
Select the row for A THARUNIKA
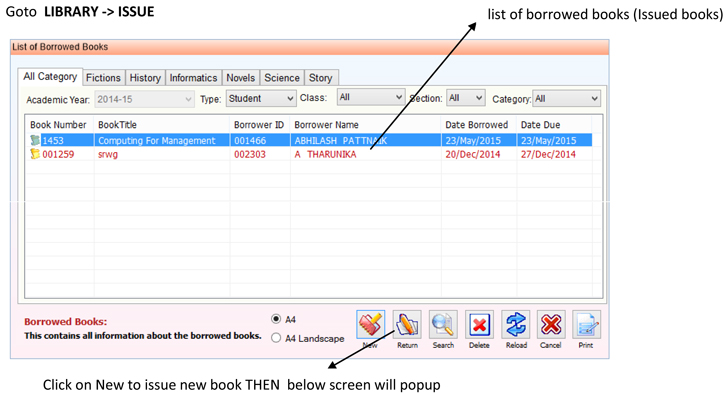pyautogui.click(x=309, y=154)
